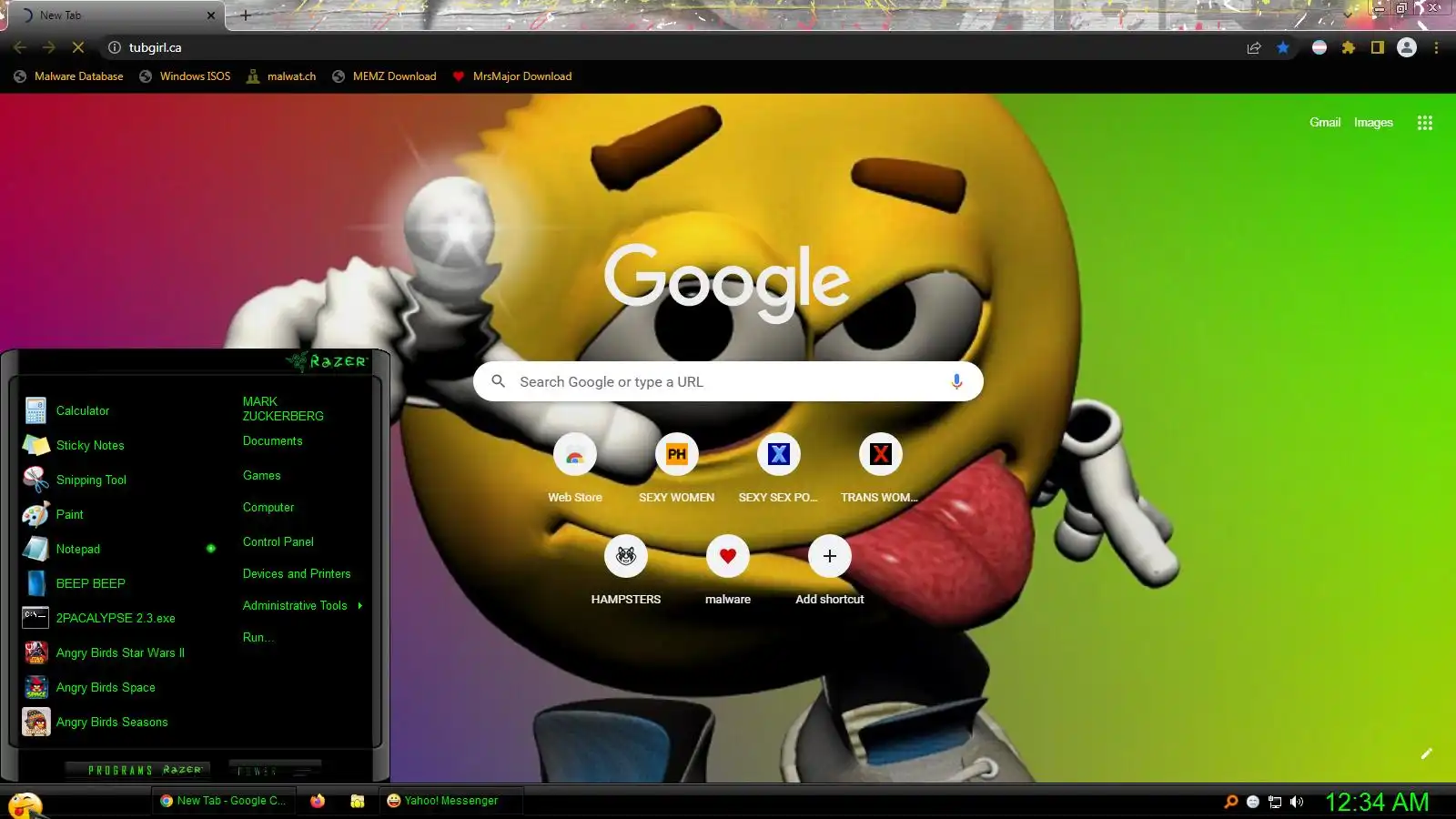Viewport: 1456px width, 819px height.
Task: Start a voice search with the microphone
Action: tap(956, 382)
